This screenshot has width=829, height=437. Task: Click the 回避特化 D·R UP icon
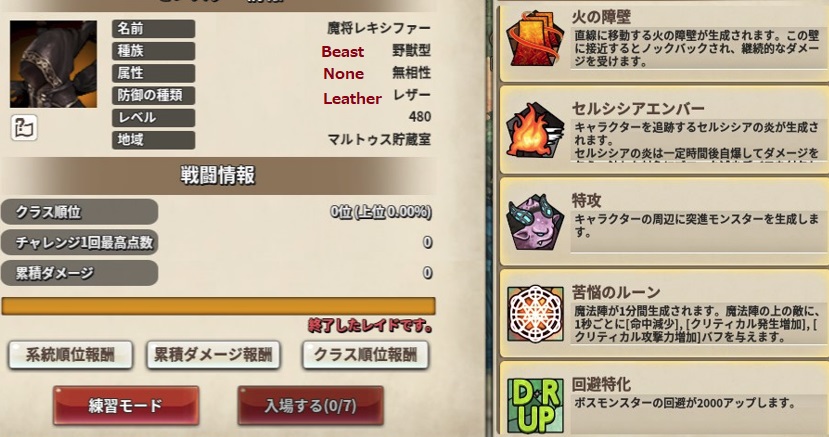coord(535,406)
